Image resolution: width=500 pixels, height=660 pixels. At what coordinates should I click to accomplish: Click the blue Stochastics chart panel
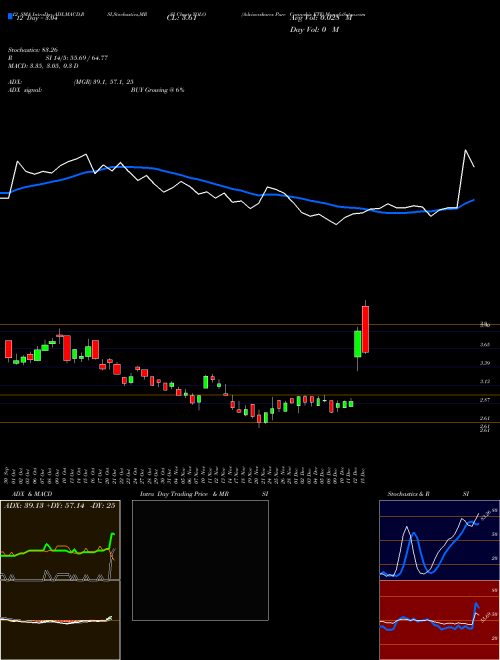(x=439, y=540)
